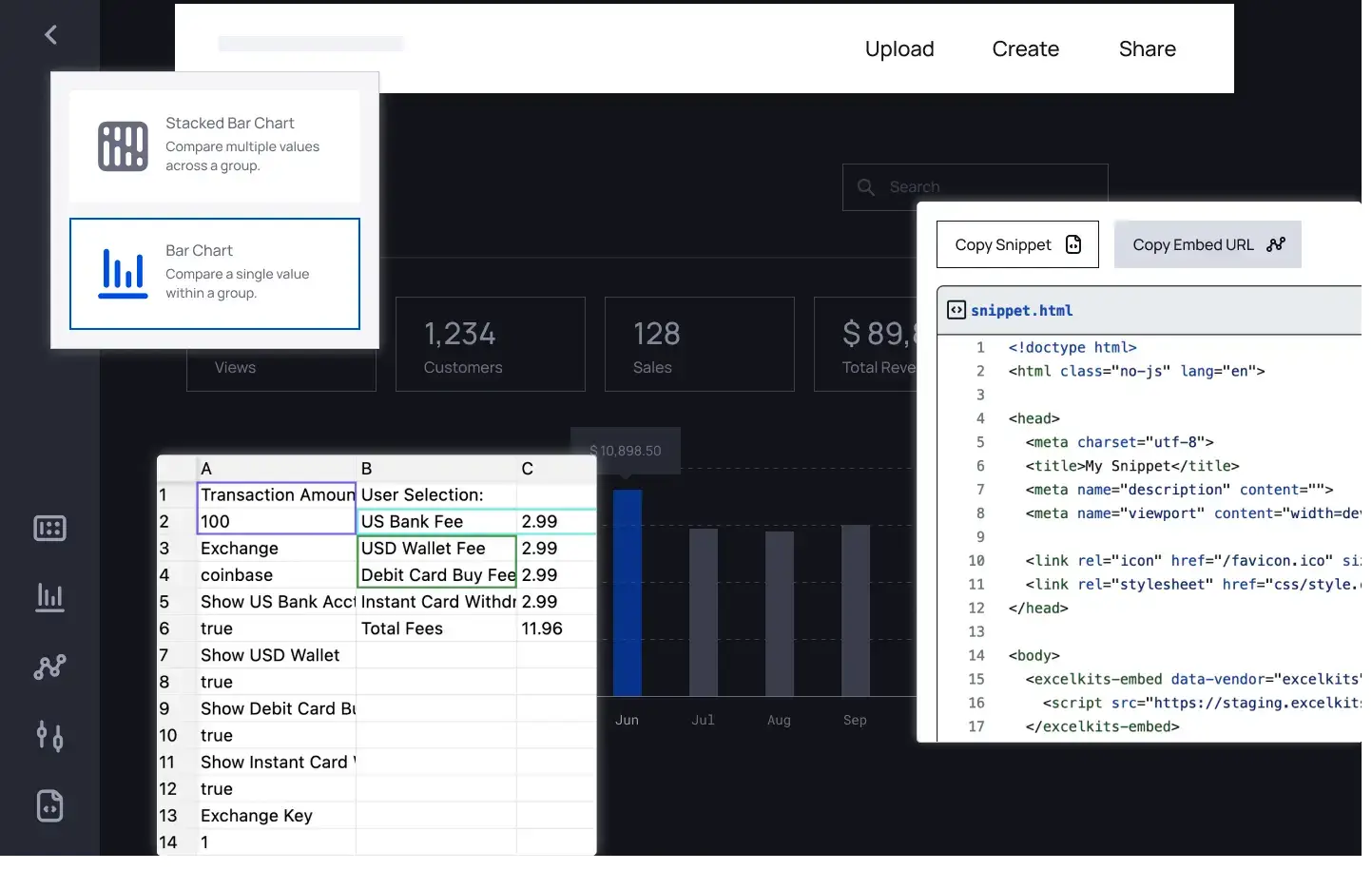Screen dimensions: 1372x870
Task: Click the 'Instant Card Withdr' cell
Action: [436, 601]
